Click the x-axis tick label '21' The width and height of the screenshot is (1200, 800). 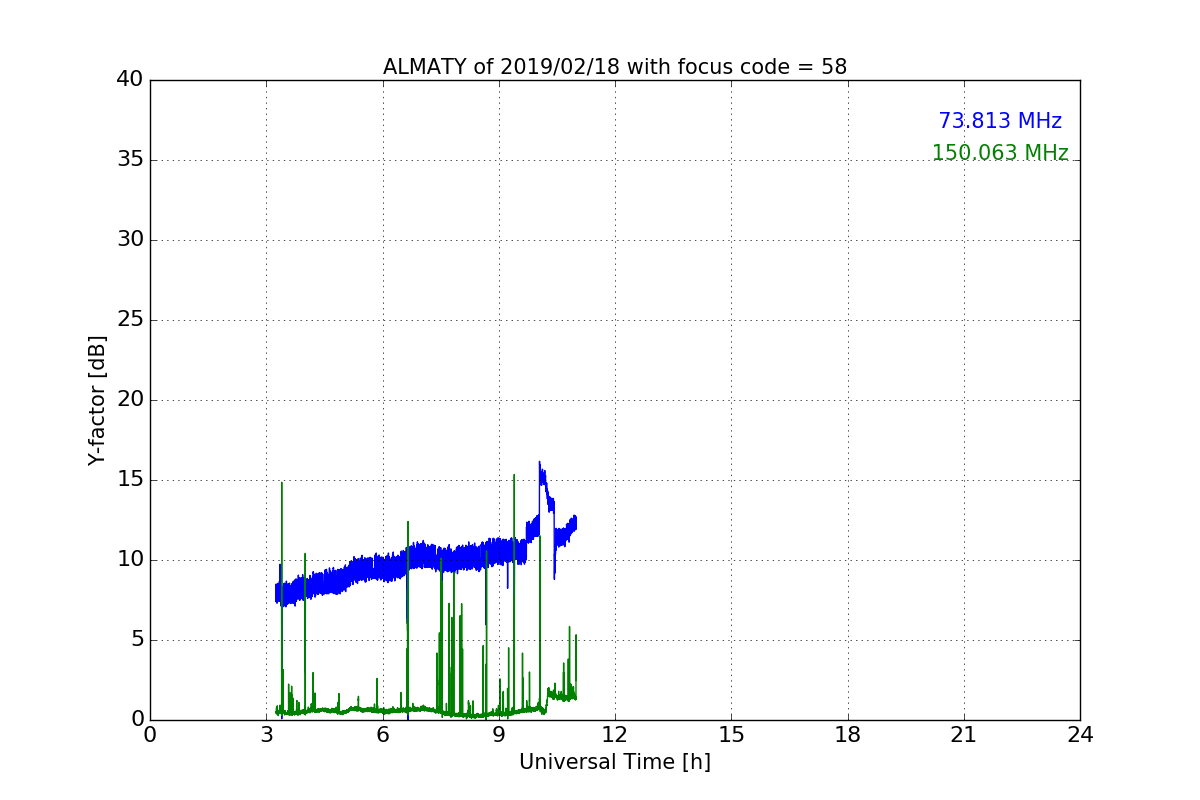pos(964,735)
